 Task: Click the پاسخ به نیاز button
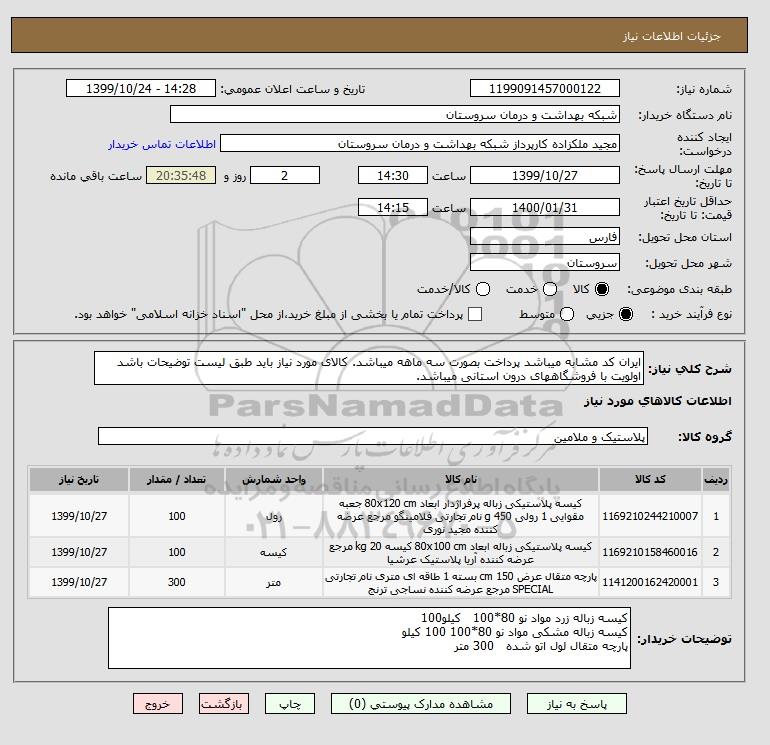point(577,704)
